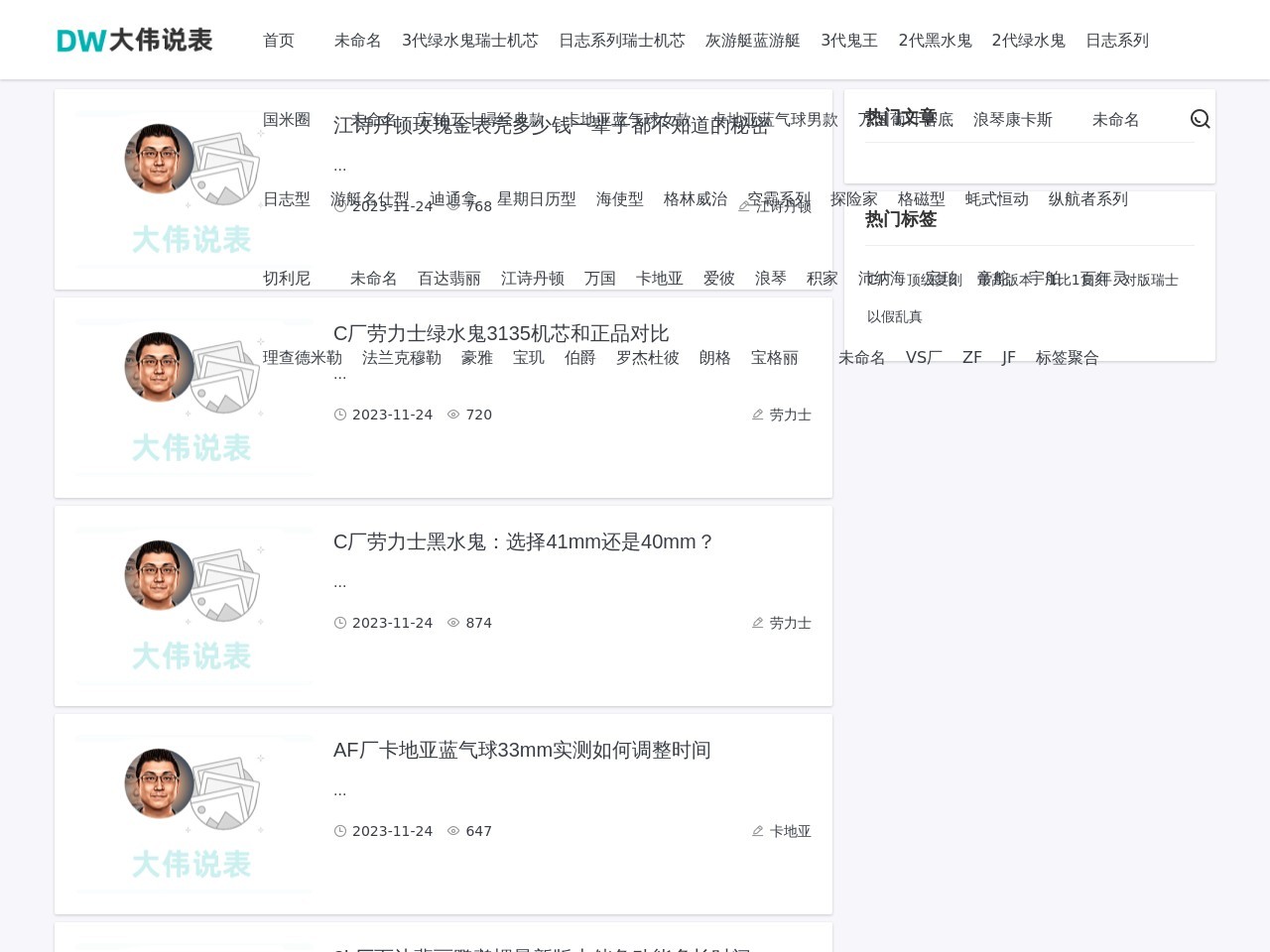Open the 标签聚合 tag link
Screen dimensions: 1270x952
point(1068,357)
